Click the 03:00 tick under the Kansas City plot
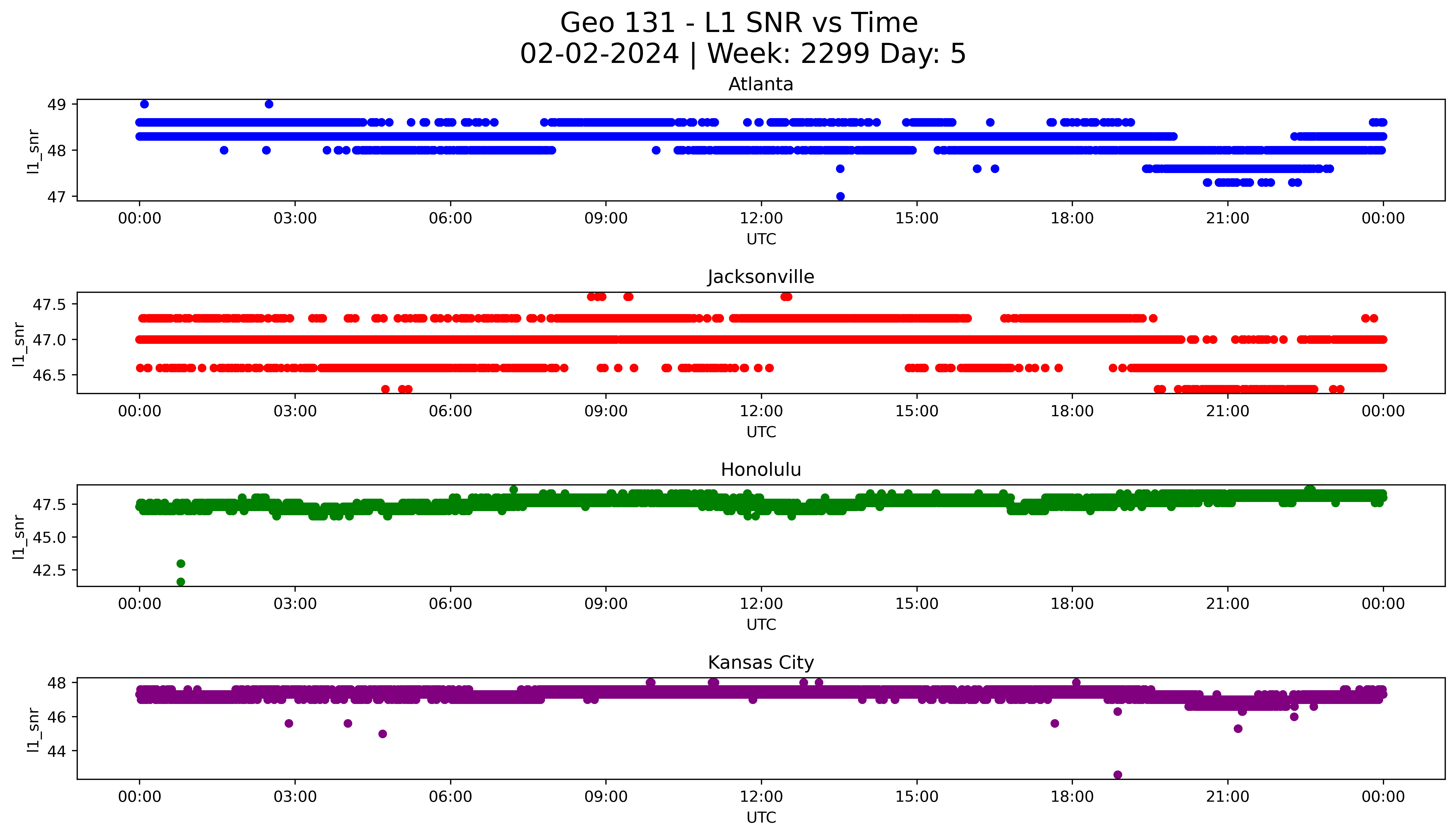The image size is (1456, 837). [295, 797]
